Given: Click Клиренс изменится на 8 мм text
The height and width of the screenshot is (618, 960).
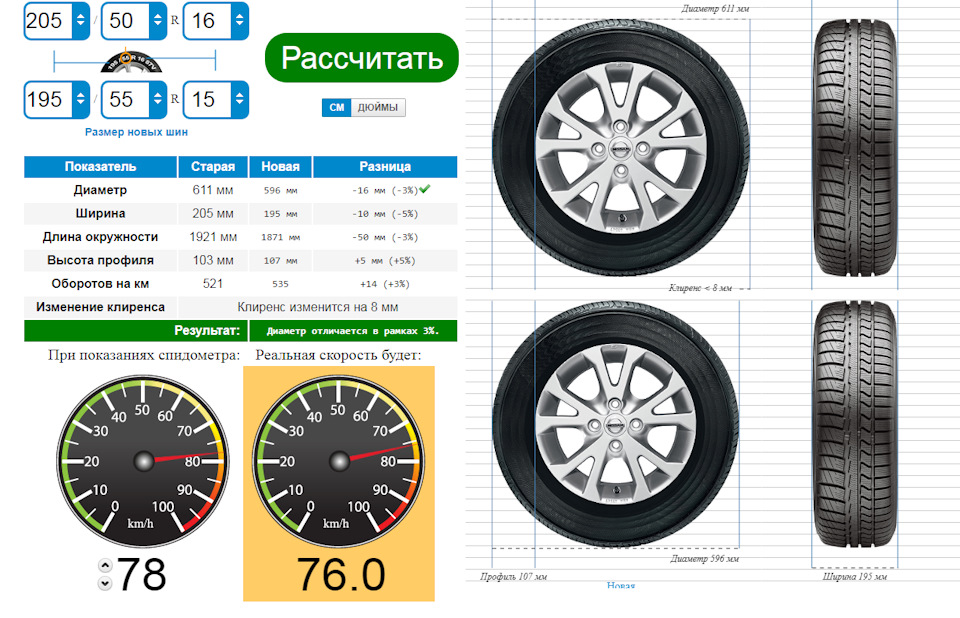Looking at the screenshot, I should 318,307.
